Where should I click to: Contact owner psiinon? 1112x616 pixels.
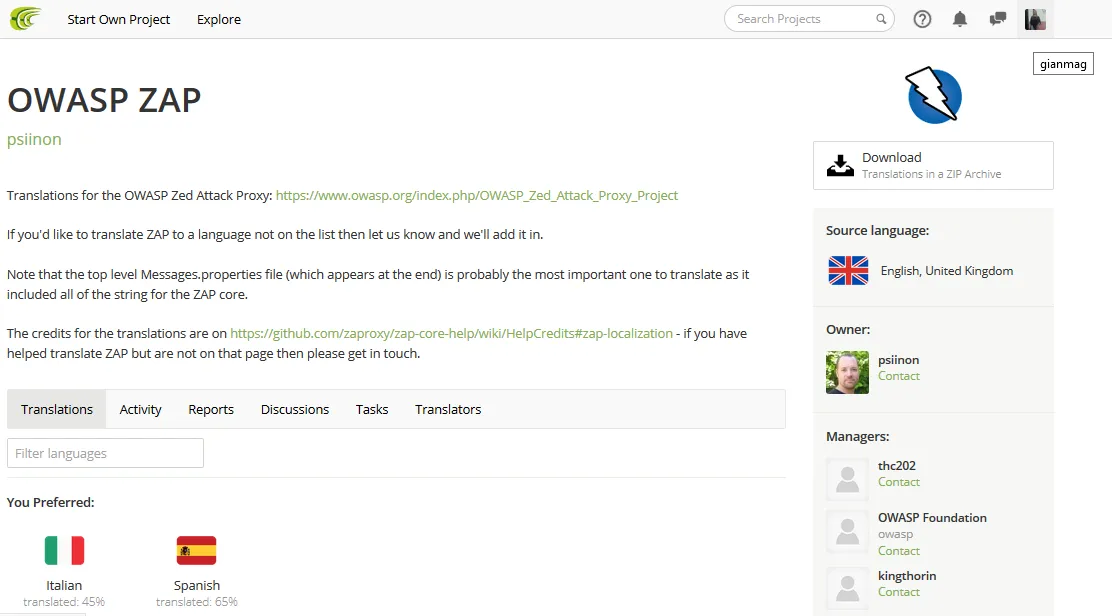click(x=899, y=376)
